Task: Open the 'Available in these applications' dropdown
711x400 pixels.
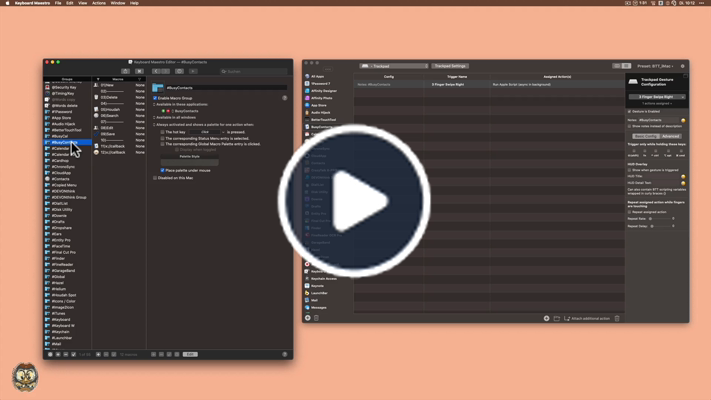Action: click(180, 104)
